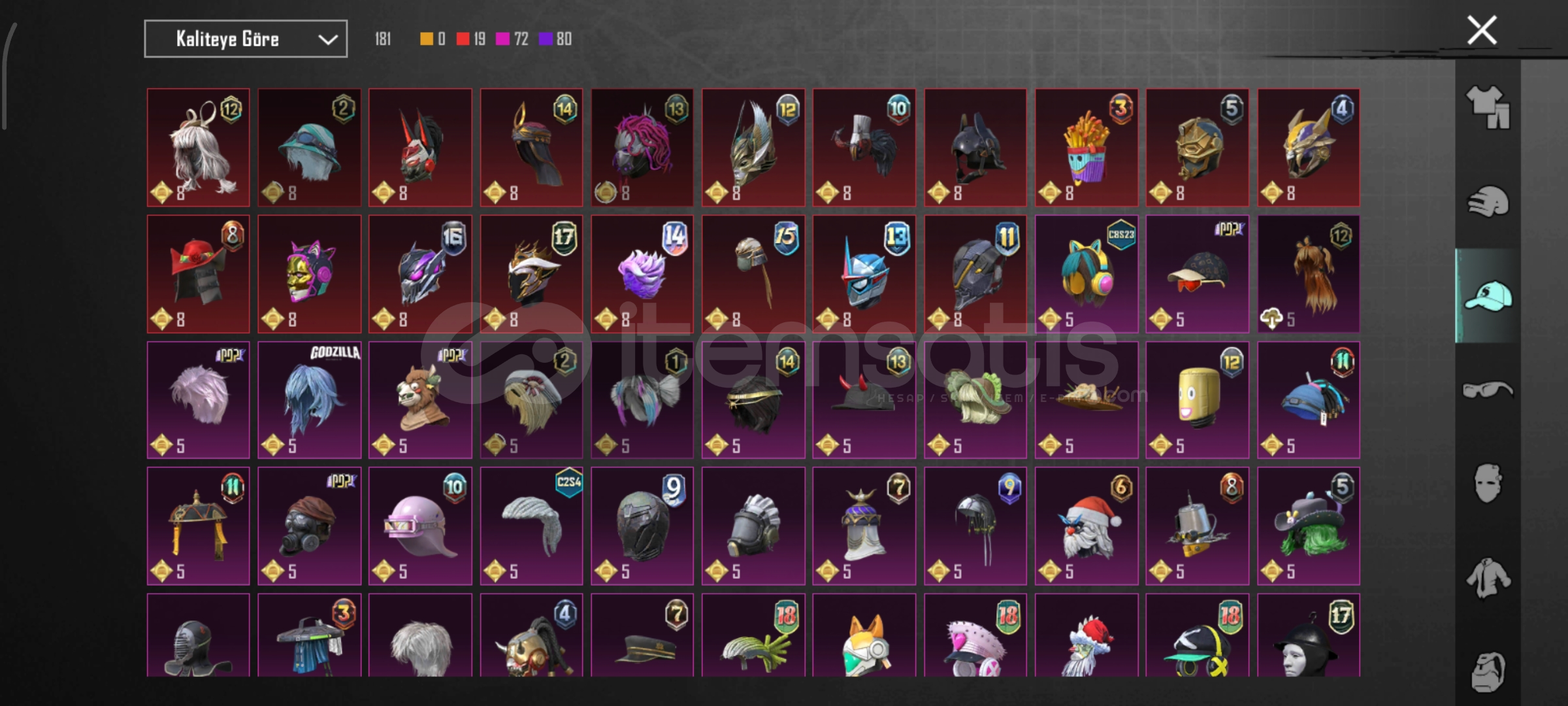
Task: Open the outfits category in sidebar
Action: (1488, 107)
